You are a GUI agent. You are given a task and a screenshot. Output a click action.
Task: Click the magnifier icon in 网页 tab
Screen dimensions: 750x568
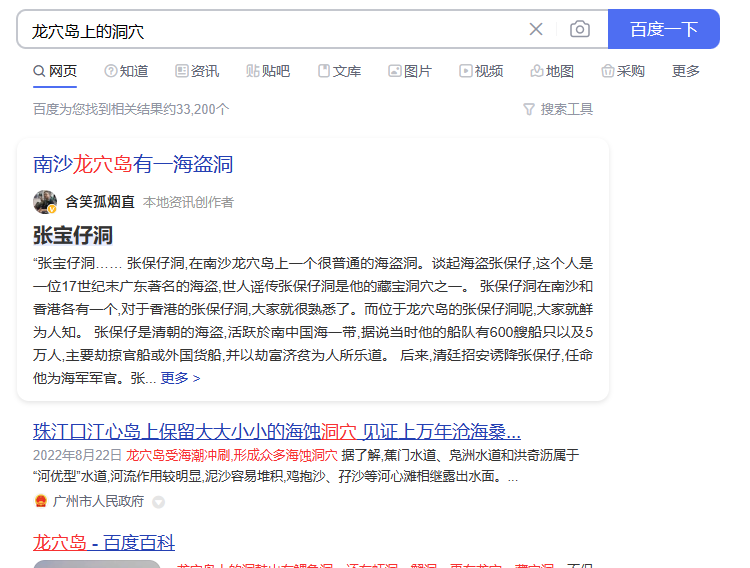click(39, 71)
